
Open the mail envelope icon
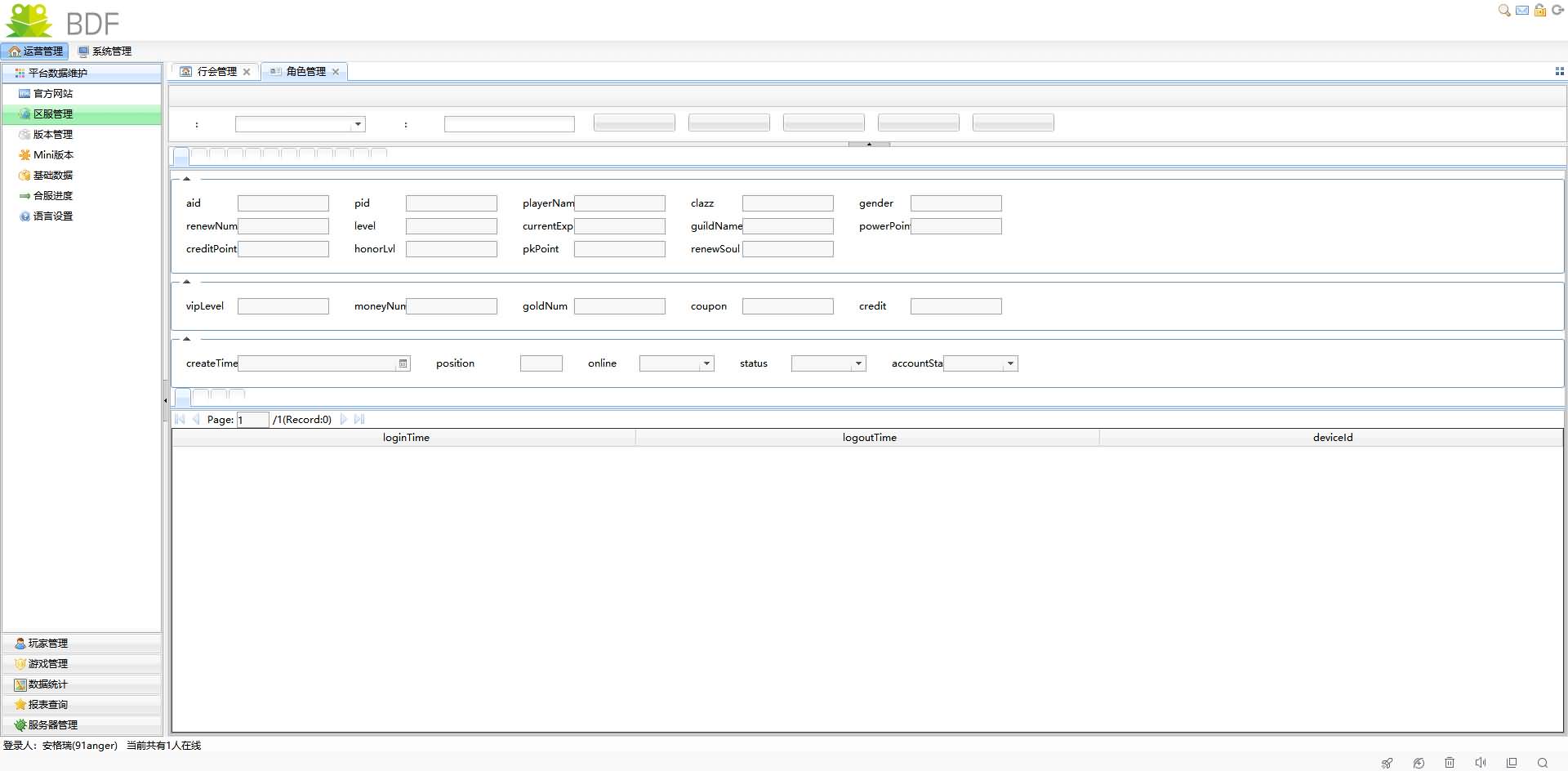coord(1522,11)
